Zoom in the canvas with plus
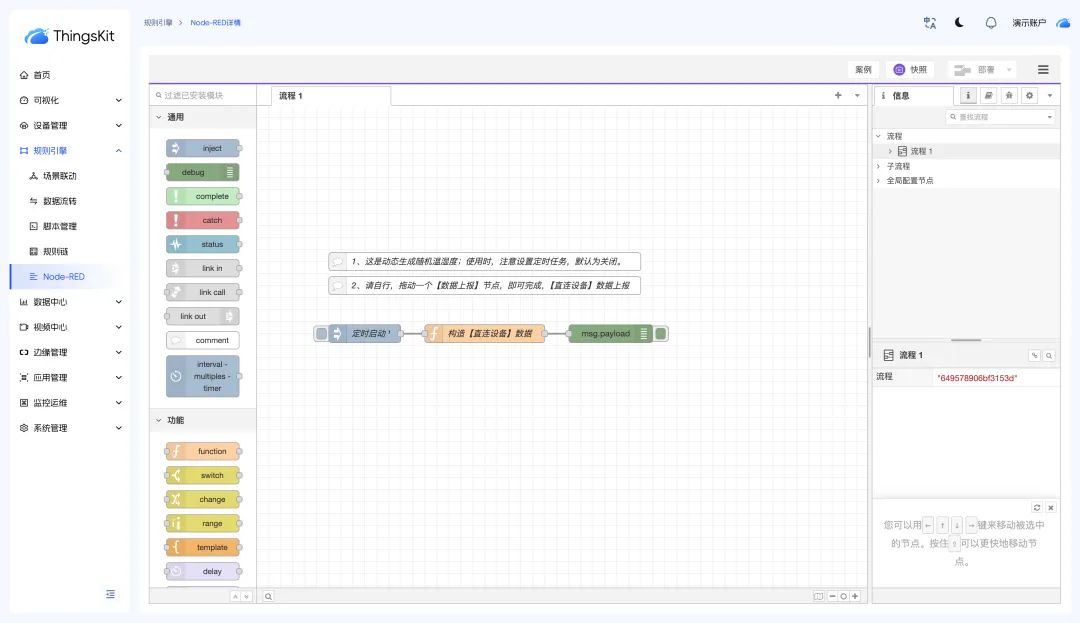This screenshot has height=623, width=1080. (855, 596)
